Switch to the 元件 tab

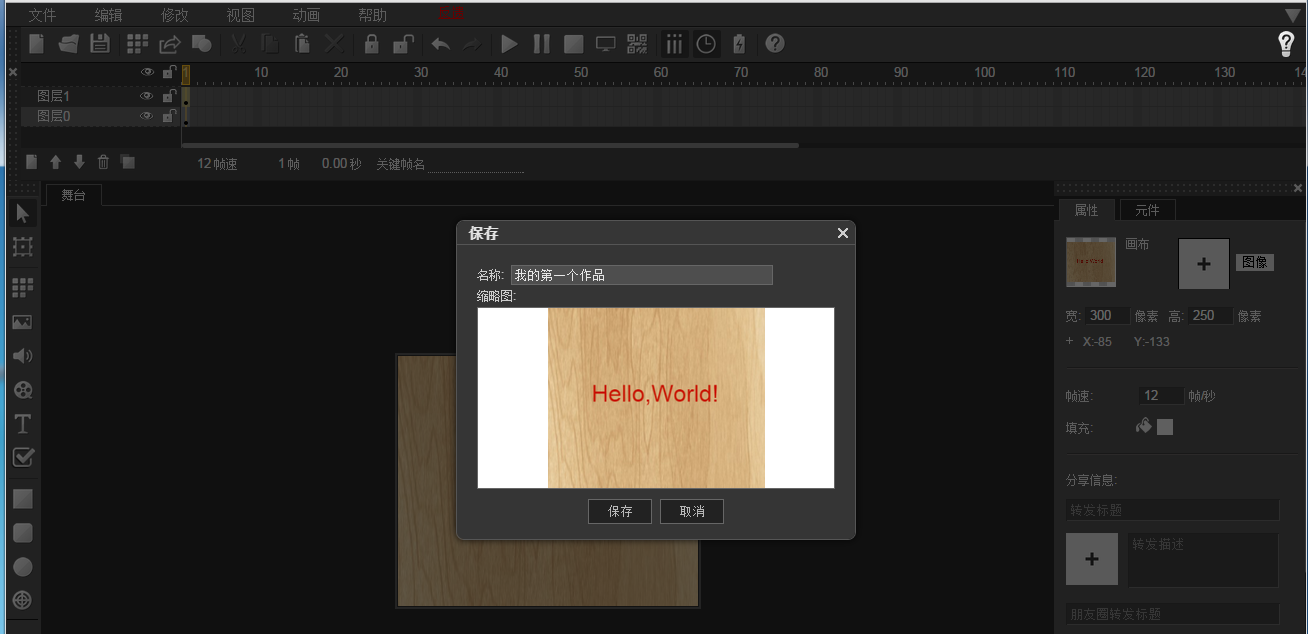(x=1147, y=210)
